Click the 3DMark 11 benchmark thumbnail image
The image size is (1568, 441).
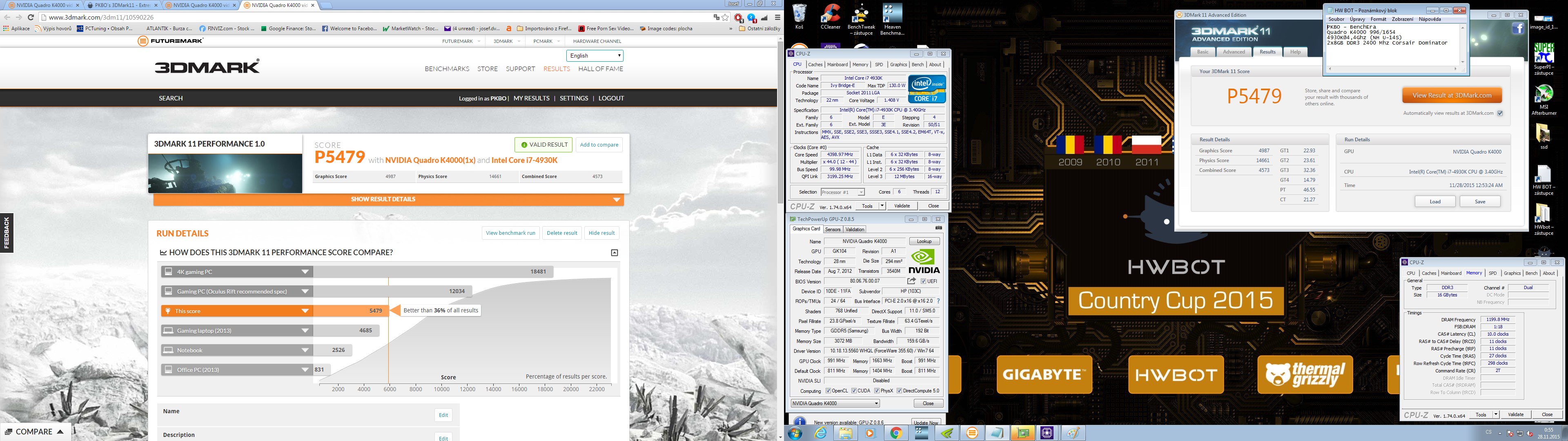pos(225,174)
